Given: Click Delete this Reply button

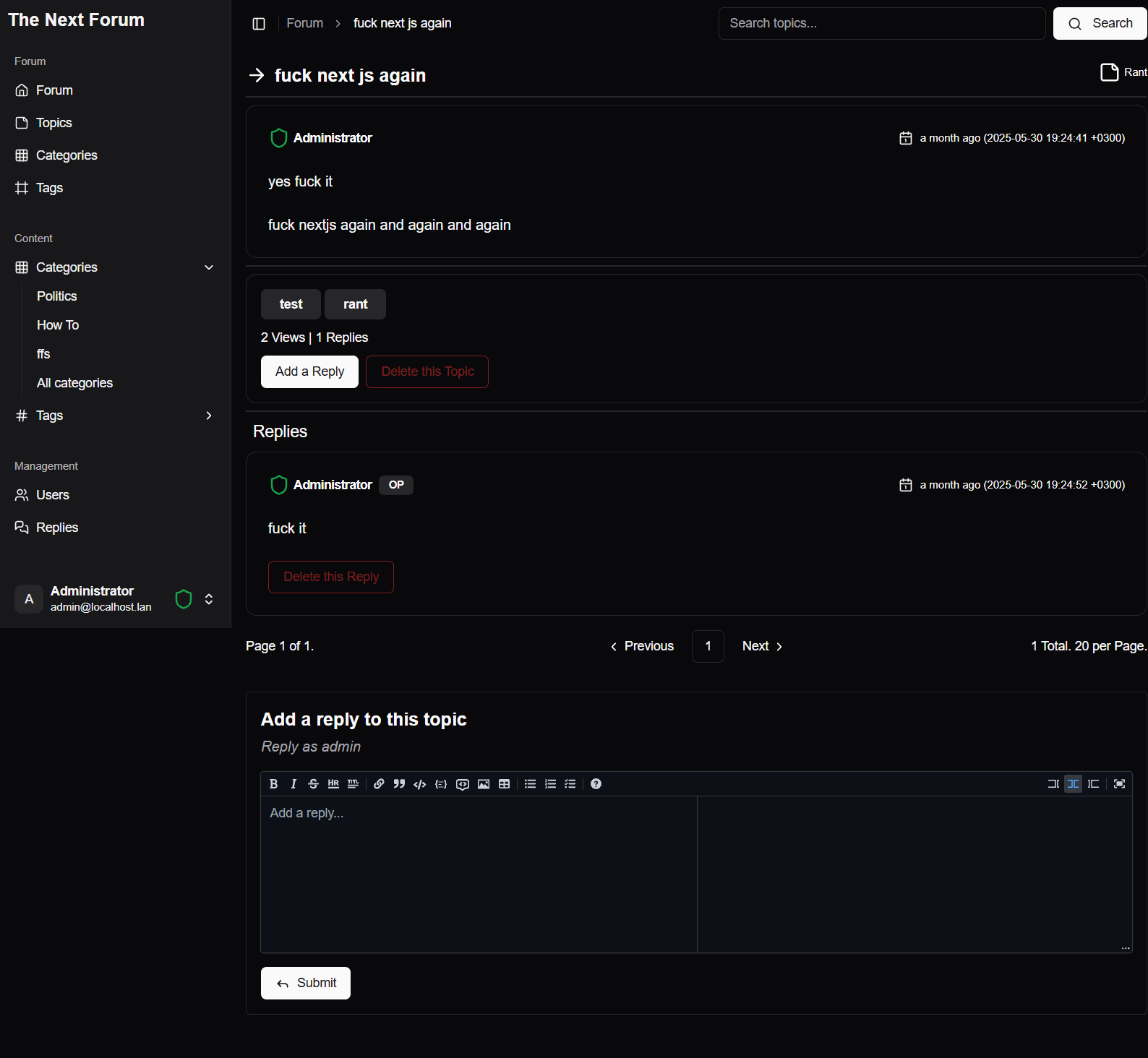Looking at the screenshot, I should coord(331,577).
